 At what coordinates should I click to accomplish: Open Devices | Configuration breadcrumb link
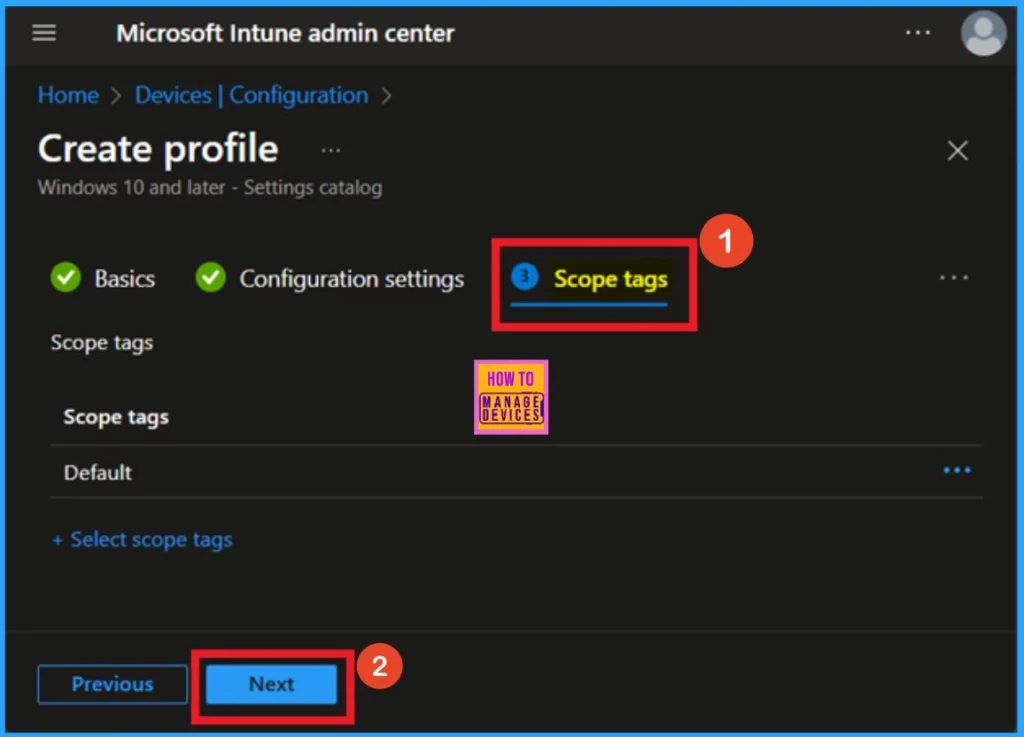[x=251, y=95]
